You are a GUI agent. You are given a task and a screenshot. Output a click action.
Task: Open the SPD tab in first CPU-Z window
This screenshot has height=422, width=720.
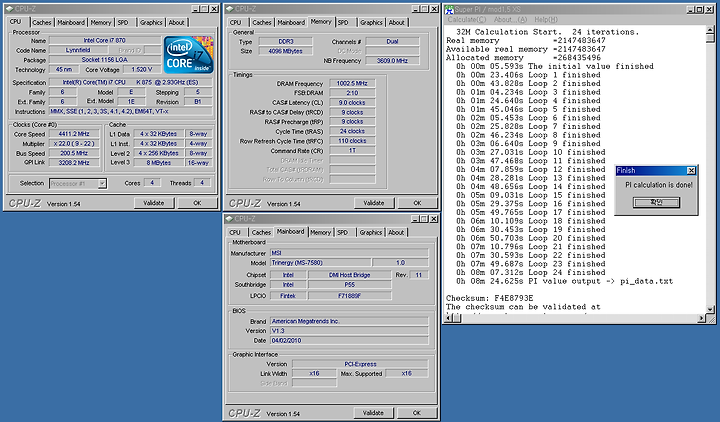[123, 22]
